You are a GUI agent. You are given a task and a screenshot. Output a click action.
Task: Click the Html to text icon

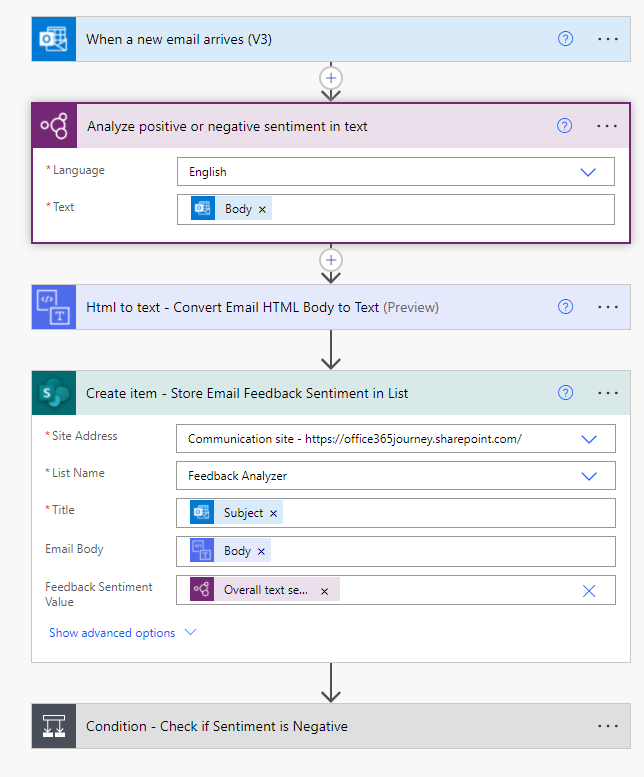[x=54, y=307]
